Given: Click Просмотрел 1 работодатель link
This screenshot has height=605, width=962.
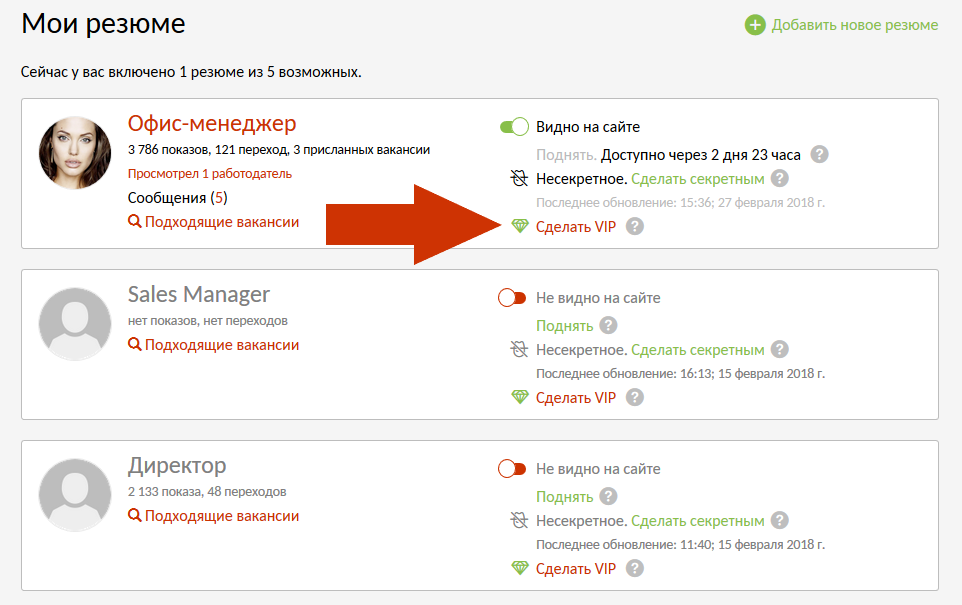Looking at the screenshot, I should tap(210, 173).
